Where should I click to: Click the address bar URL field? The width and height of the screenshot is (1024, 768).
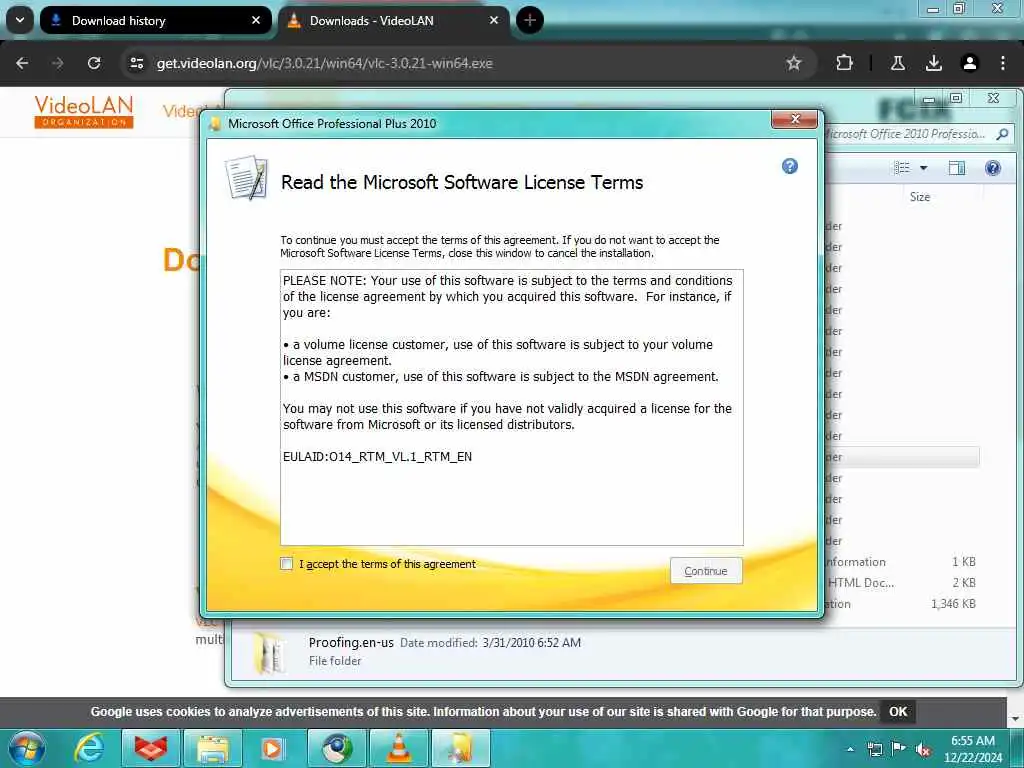(457, 63)
